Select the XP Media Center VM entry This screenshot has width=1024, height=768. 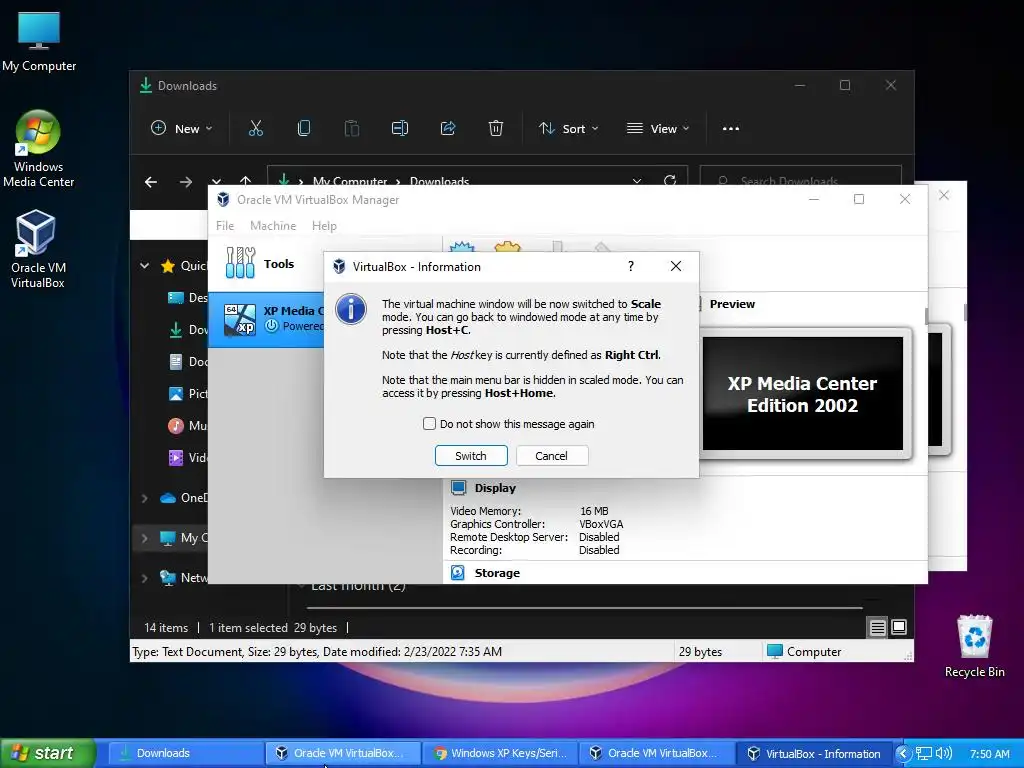(x=266, y=319)
